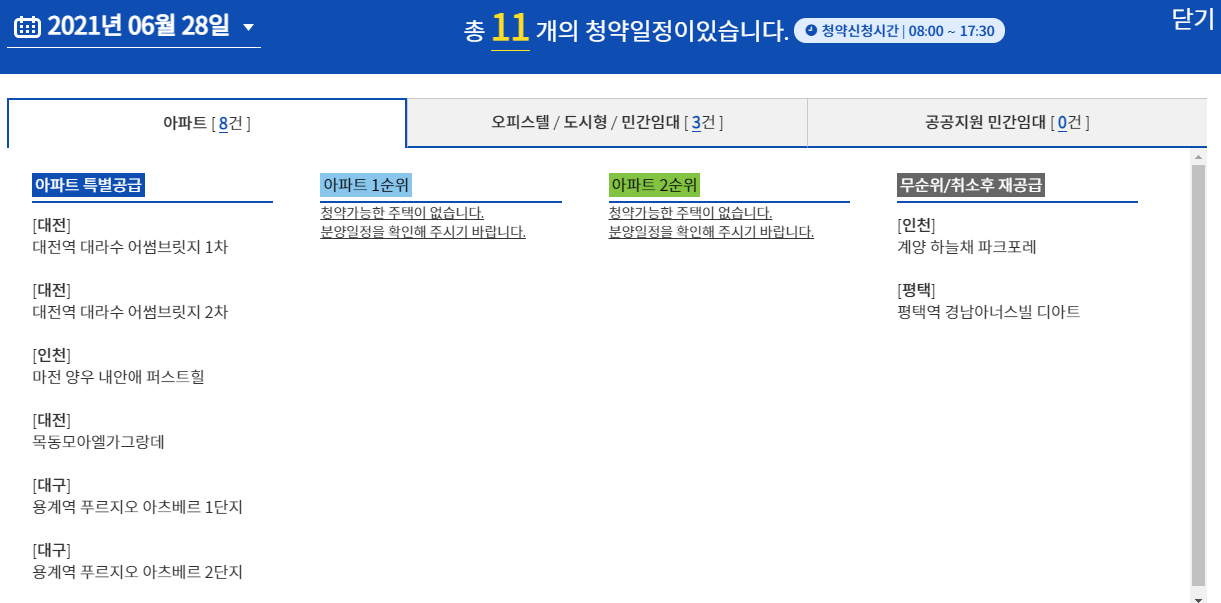Screen dimensions: 1221x603
Task: Click the clock icon in 청약신청시간 badge
Action: pos(811,31)
